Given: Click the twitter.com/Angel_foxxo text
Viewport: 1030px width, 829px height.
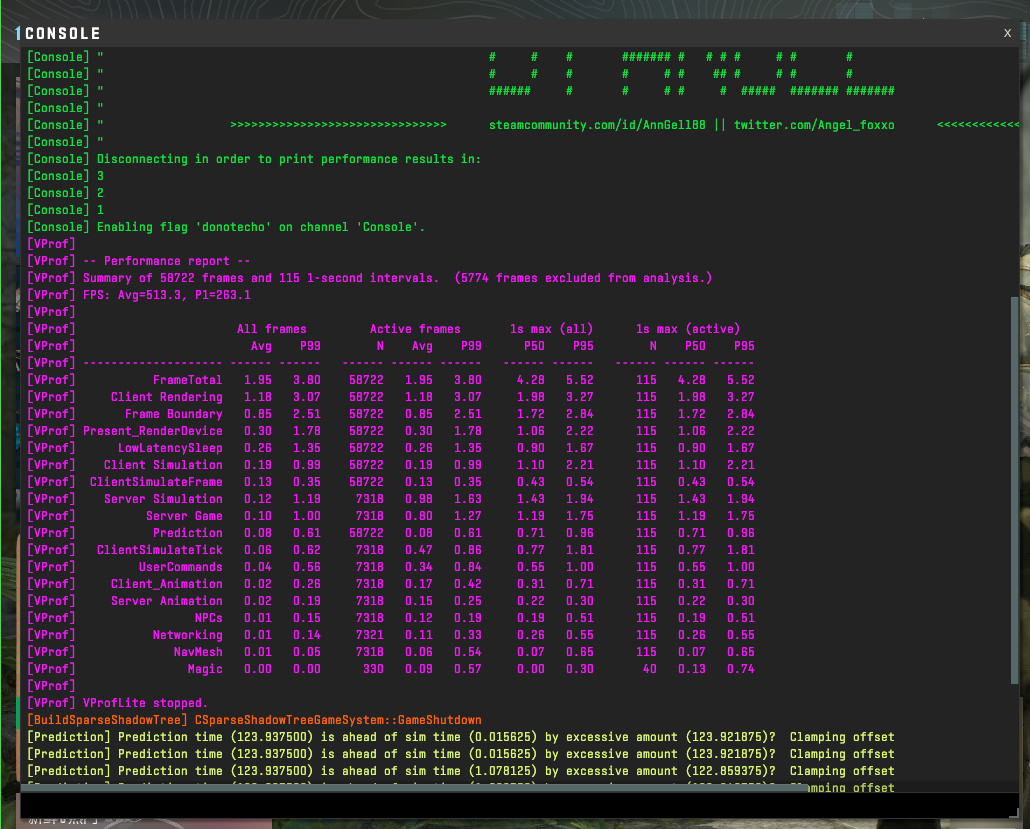Looking at the screenshot, I should [x=814, y=125].
